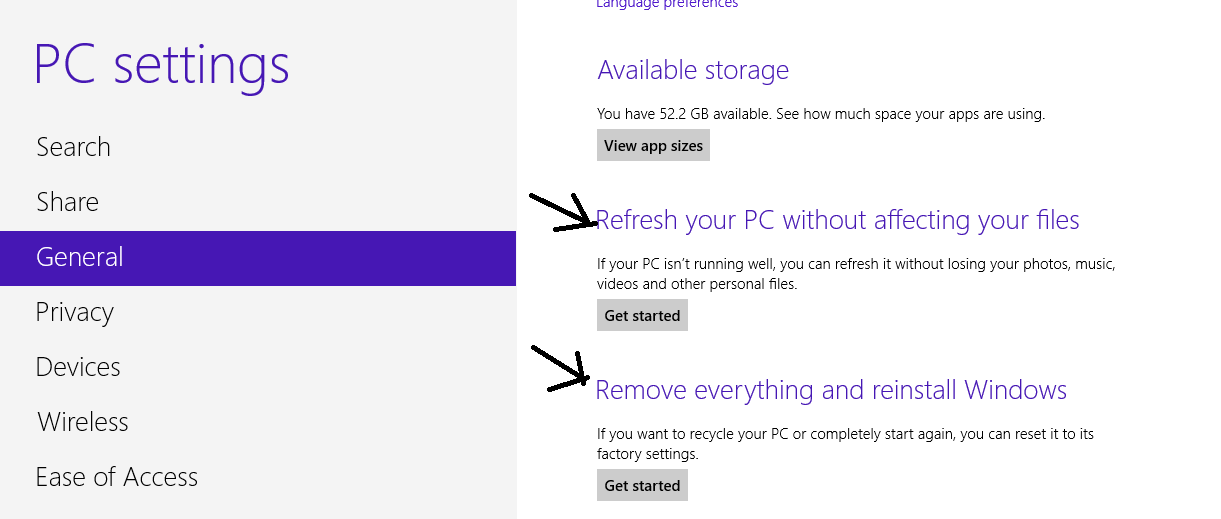This screenshot has width=1221, height=519.
Task: Select the highlighted General category
Action: tap(80, 257)
